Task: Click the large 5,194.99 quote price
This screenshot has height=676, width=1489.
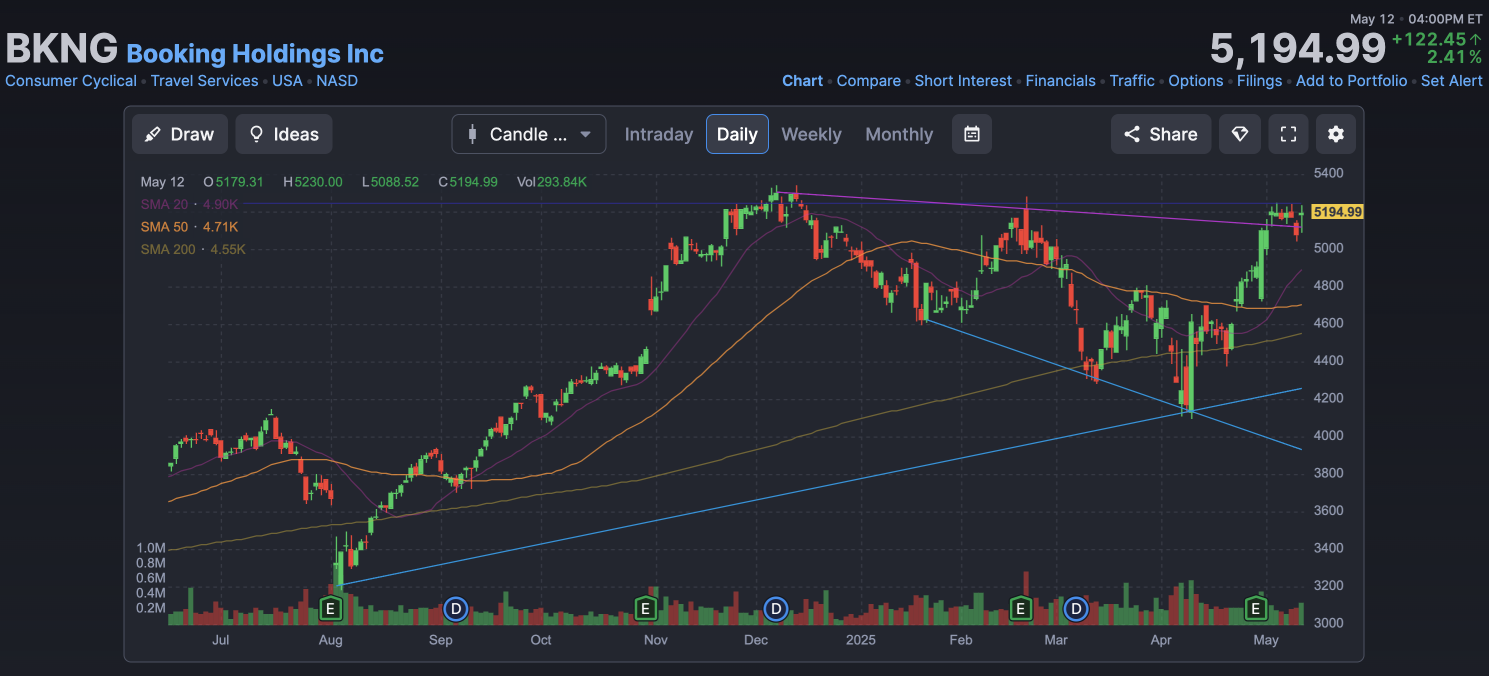Action: 1297,48
